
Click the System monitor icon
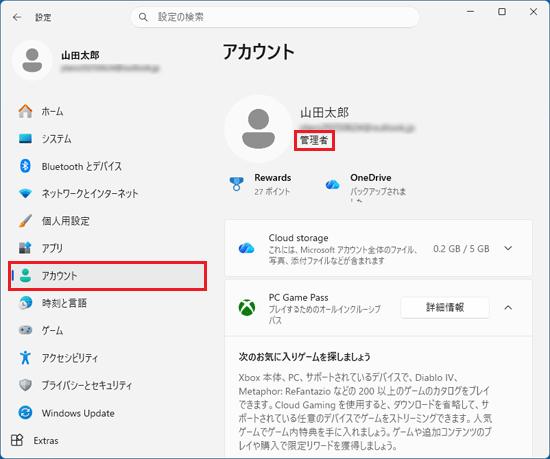pos(25,139)
